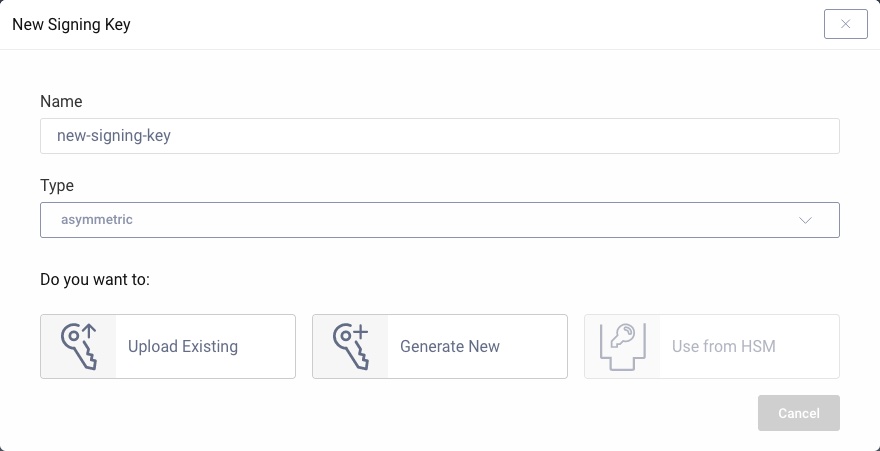Click the New Signing Key dialog title
The height and width of the screenshot is (451, 880).
[x=71, y=24]
